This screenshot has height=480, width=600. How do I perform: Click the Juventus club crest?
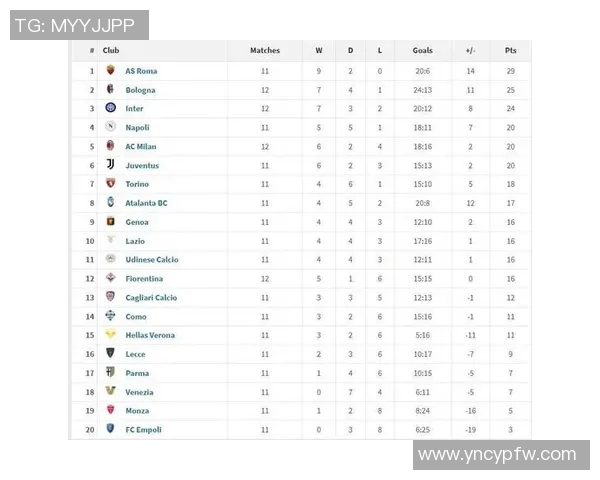[111, 165]
